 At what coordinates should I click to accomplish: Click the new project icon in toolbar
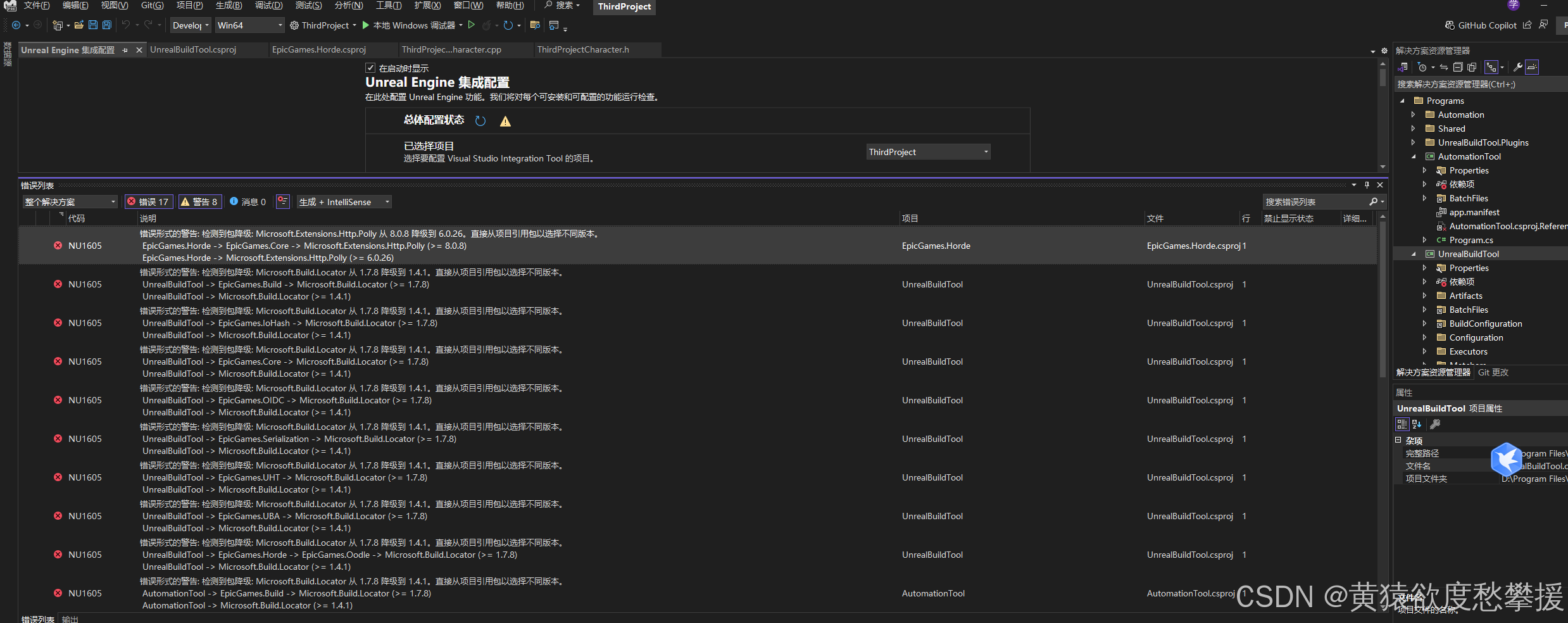coord(58,25)
